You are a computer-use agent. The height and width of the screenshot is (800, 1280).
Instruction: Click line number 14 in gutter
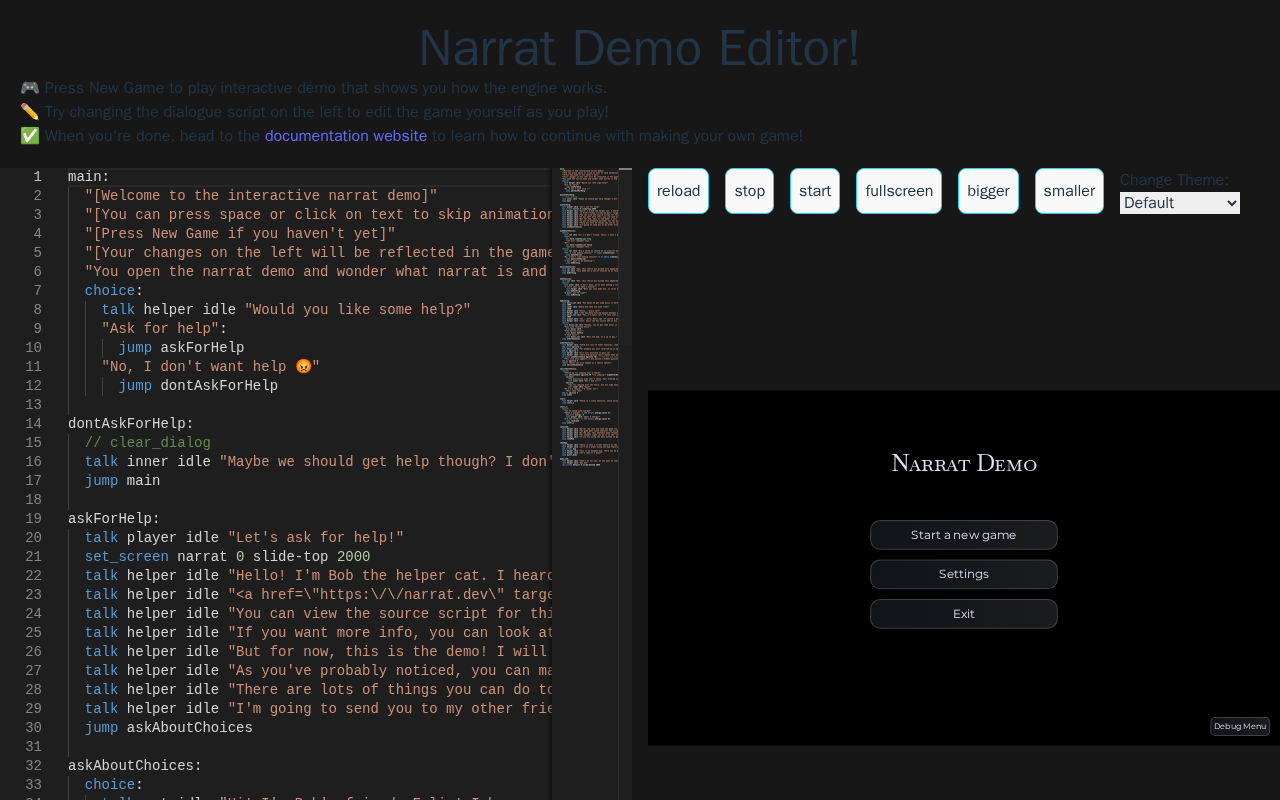click(34, 424)
